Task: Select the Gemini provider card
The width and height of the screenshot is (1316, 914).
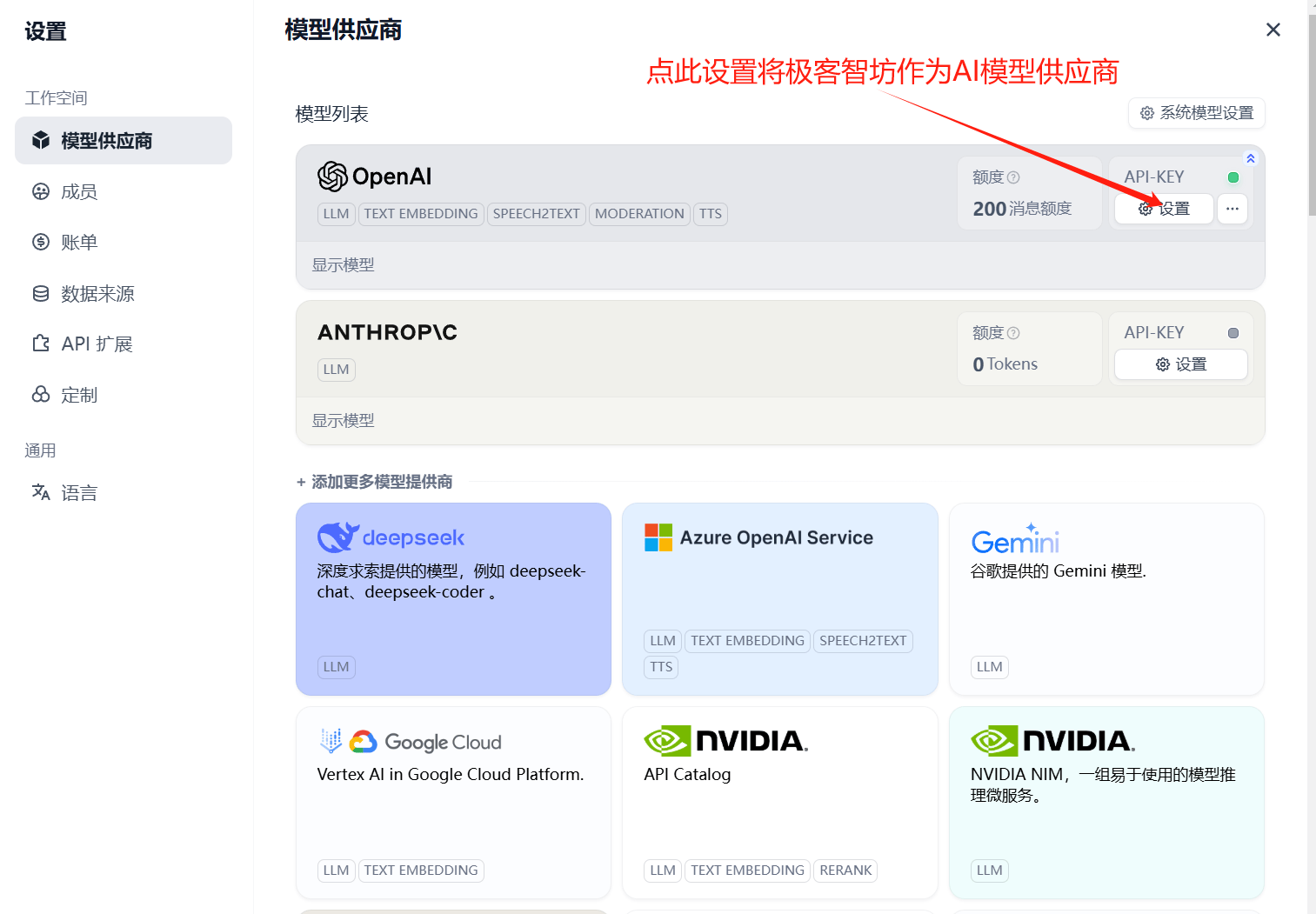Action: (x=1106, y=599)
